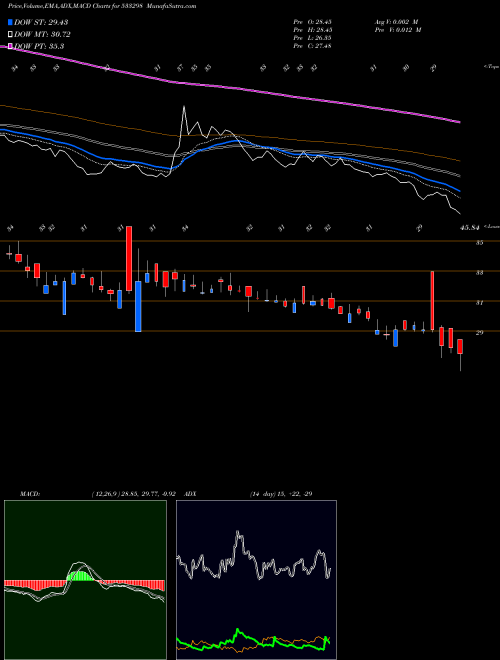Click the 29 price axis label
The width and height of the screenshot is (500, 660).
[480, 333]
